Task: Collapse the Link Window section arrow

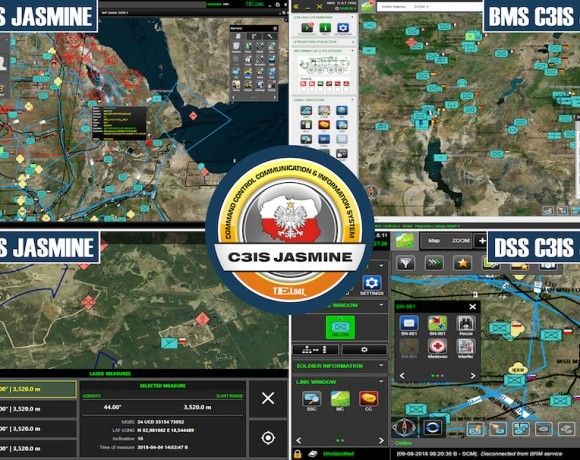Action: (381, 381)
